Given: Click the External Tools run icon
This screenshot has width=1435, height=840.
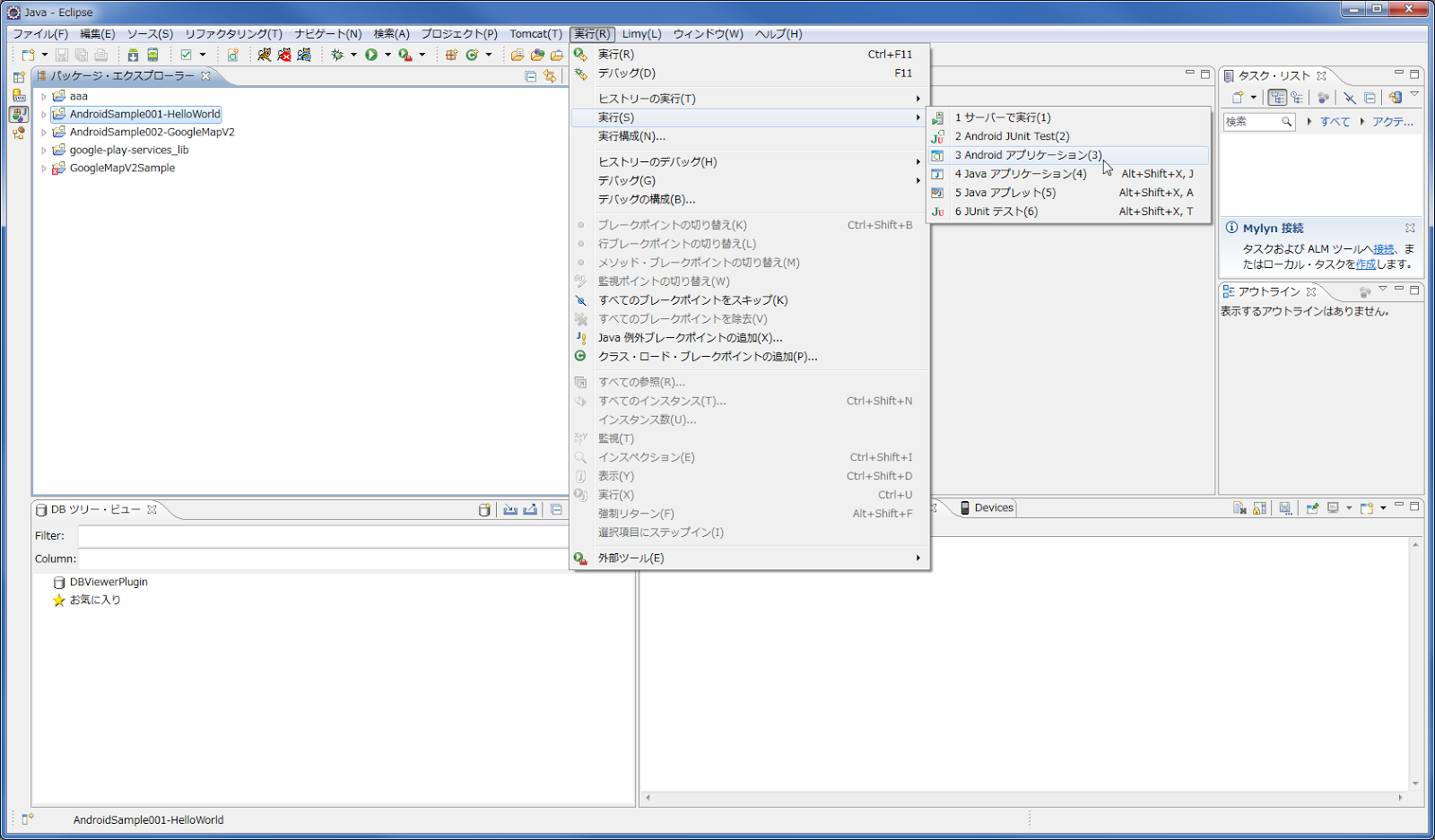Looking at the screenshot, I should 405,55.
